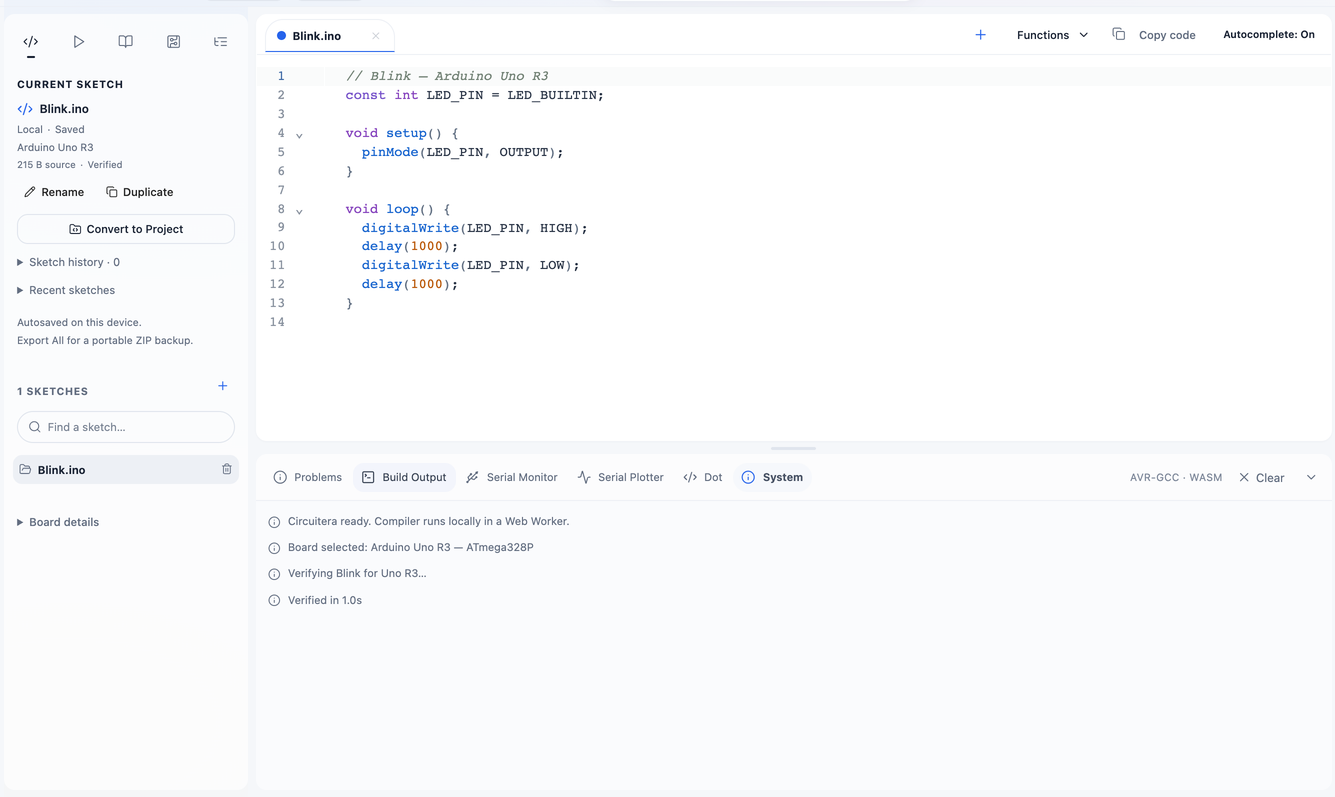Click the Rename button
1335x797 pixels.
click(54, 192)
